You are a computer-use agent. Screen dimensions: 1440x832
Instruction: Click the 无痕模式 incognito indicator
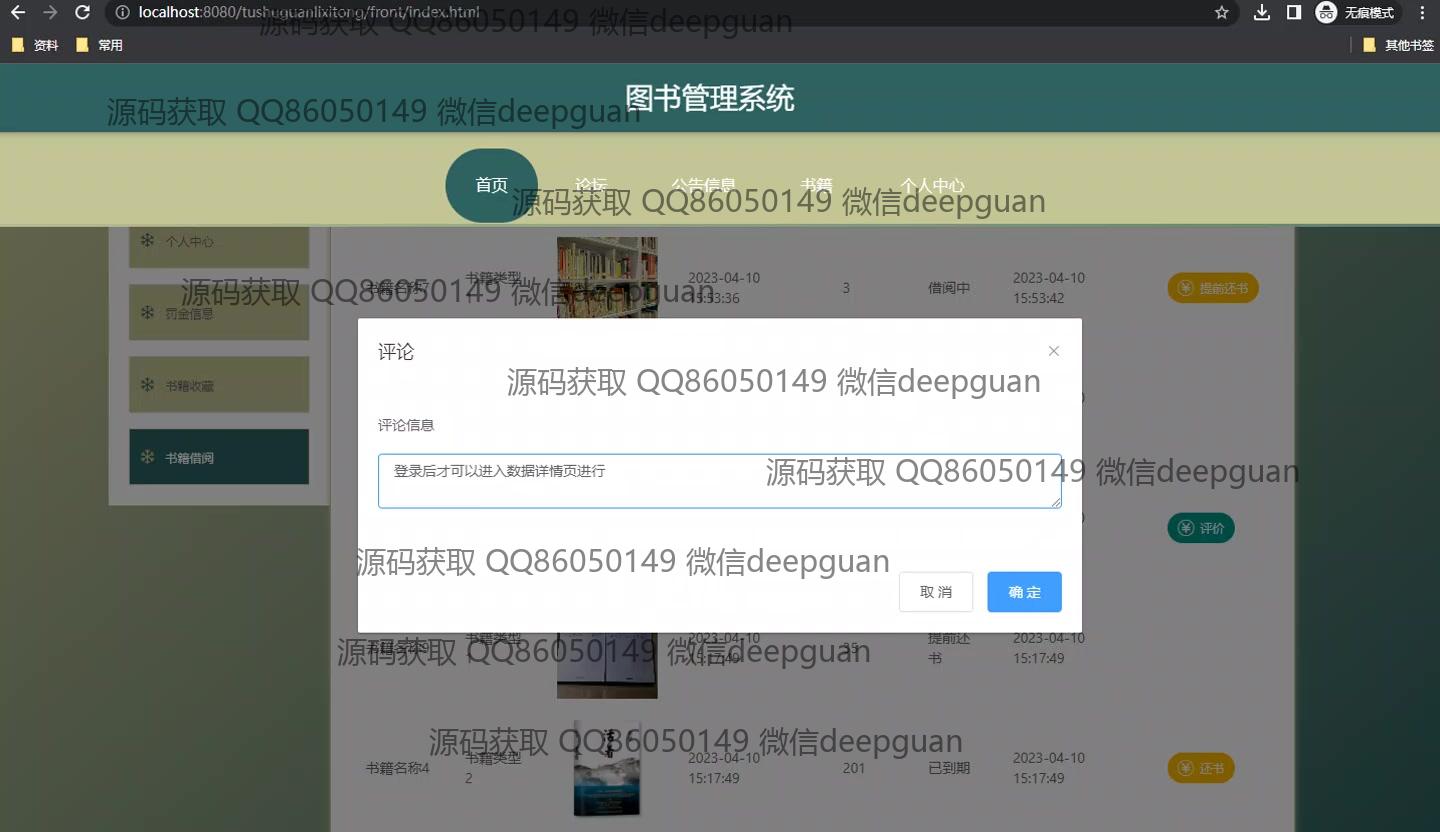1356,13
